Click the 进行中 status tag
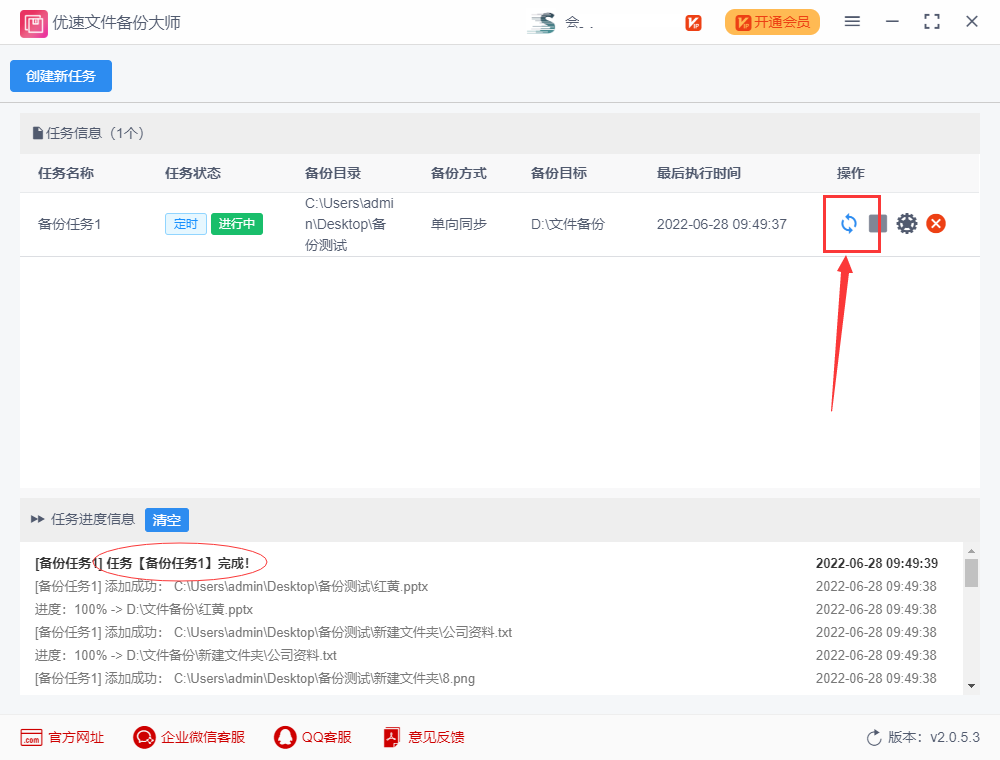Screen dimensions: 1000x760 (x=236, y=224)
